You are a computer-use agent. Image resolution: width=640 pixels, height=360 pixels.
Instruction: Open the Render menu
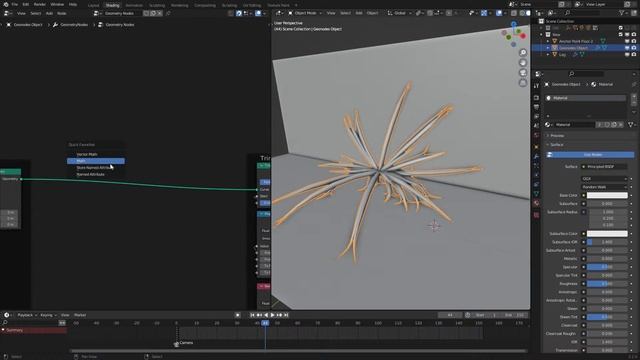coord(40,4)
